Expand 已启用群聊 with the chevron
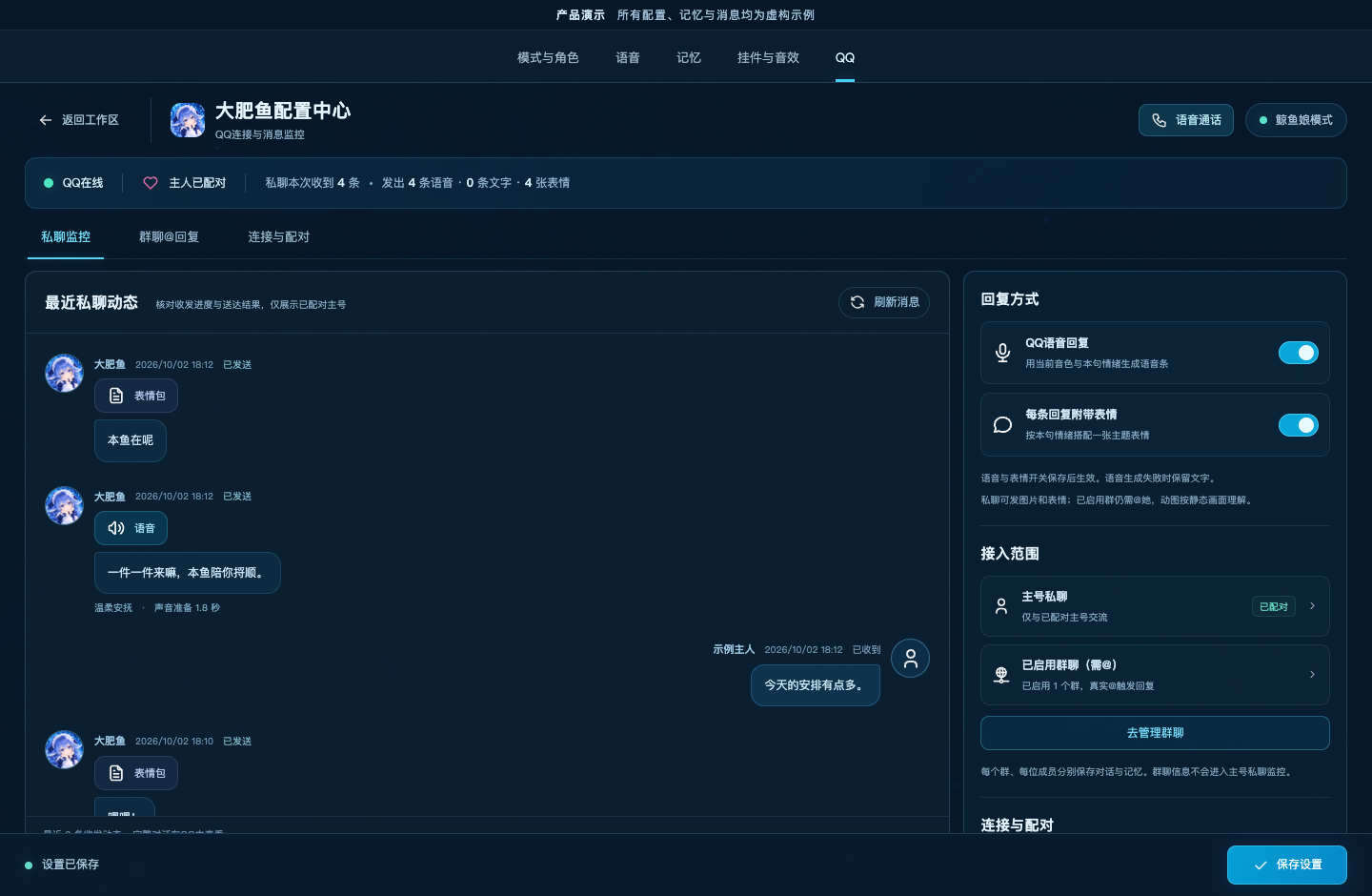This screenshot has height=896, width=1372. coord(1312,675)
